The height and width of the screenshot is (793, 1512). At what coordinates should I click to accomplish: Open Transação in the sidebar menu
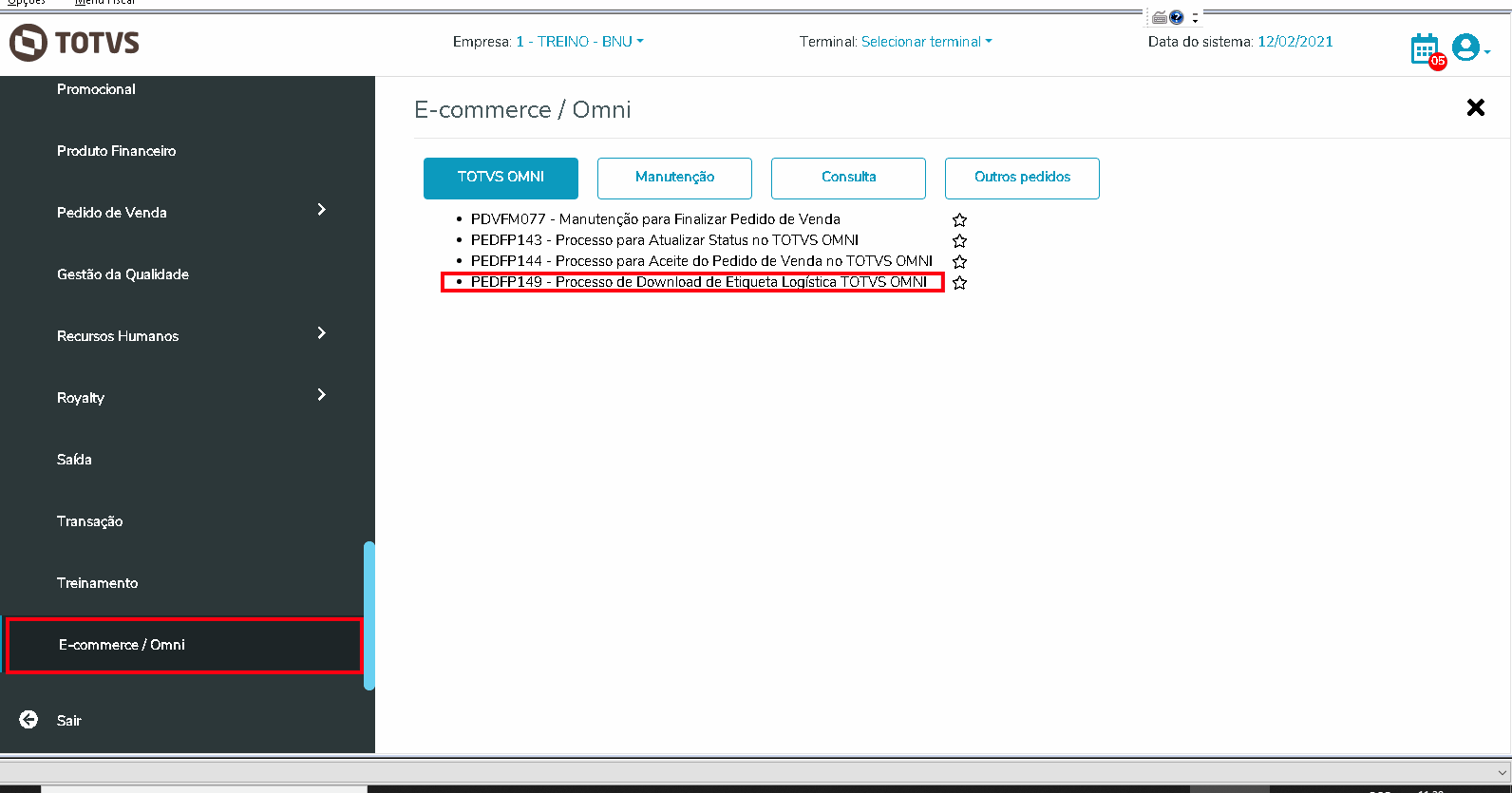coord(89,521)
